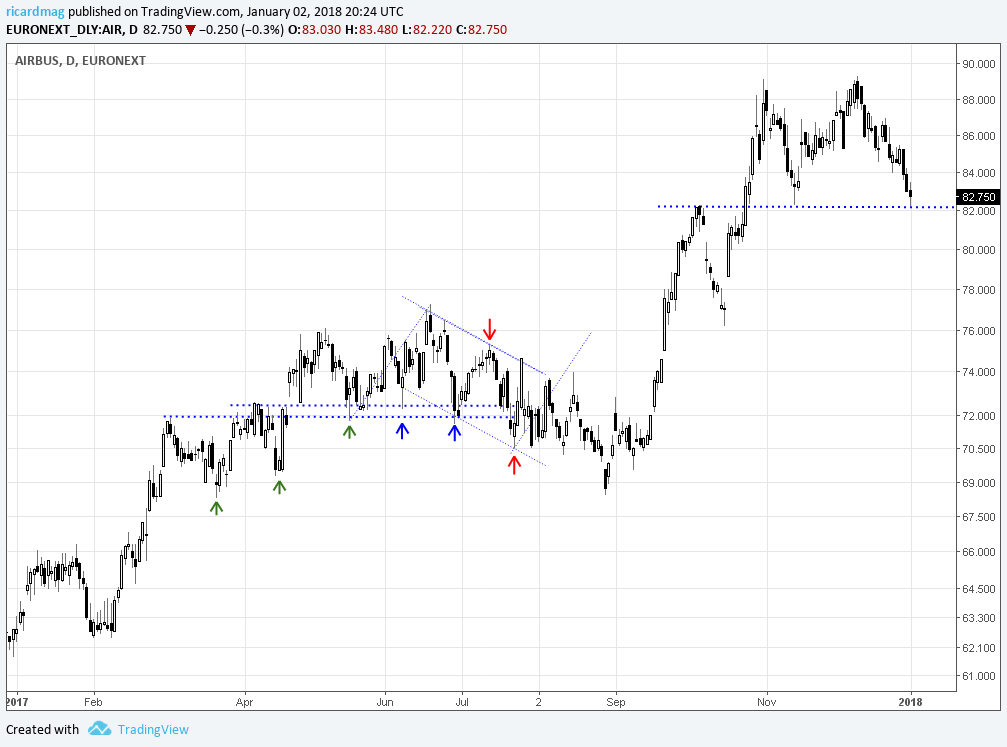The image size is (1007, 747).
Task: Click the Nov date label on time axis
Action: 766,702
